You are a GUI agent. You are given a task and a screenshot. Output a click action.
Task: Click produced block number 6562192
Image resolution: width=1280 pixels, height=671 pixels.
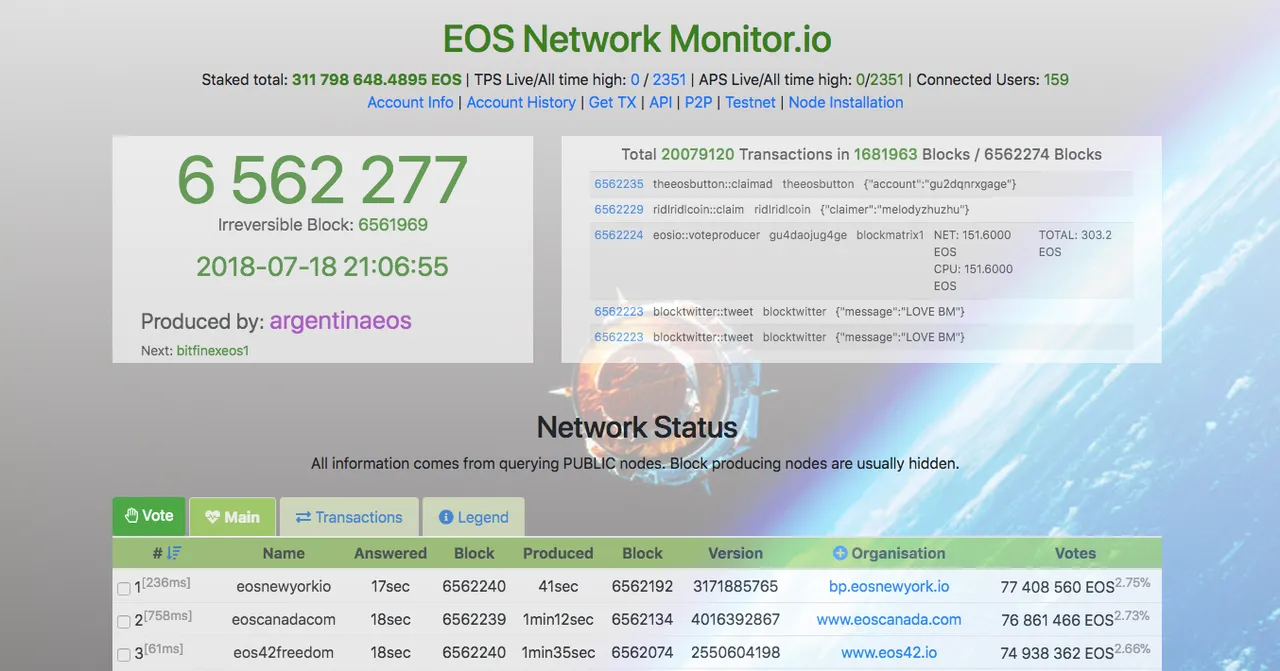[642, 586]
